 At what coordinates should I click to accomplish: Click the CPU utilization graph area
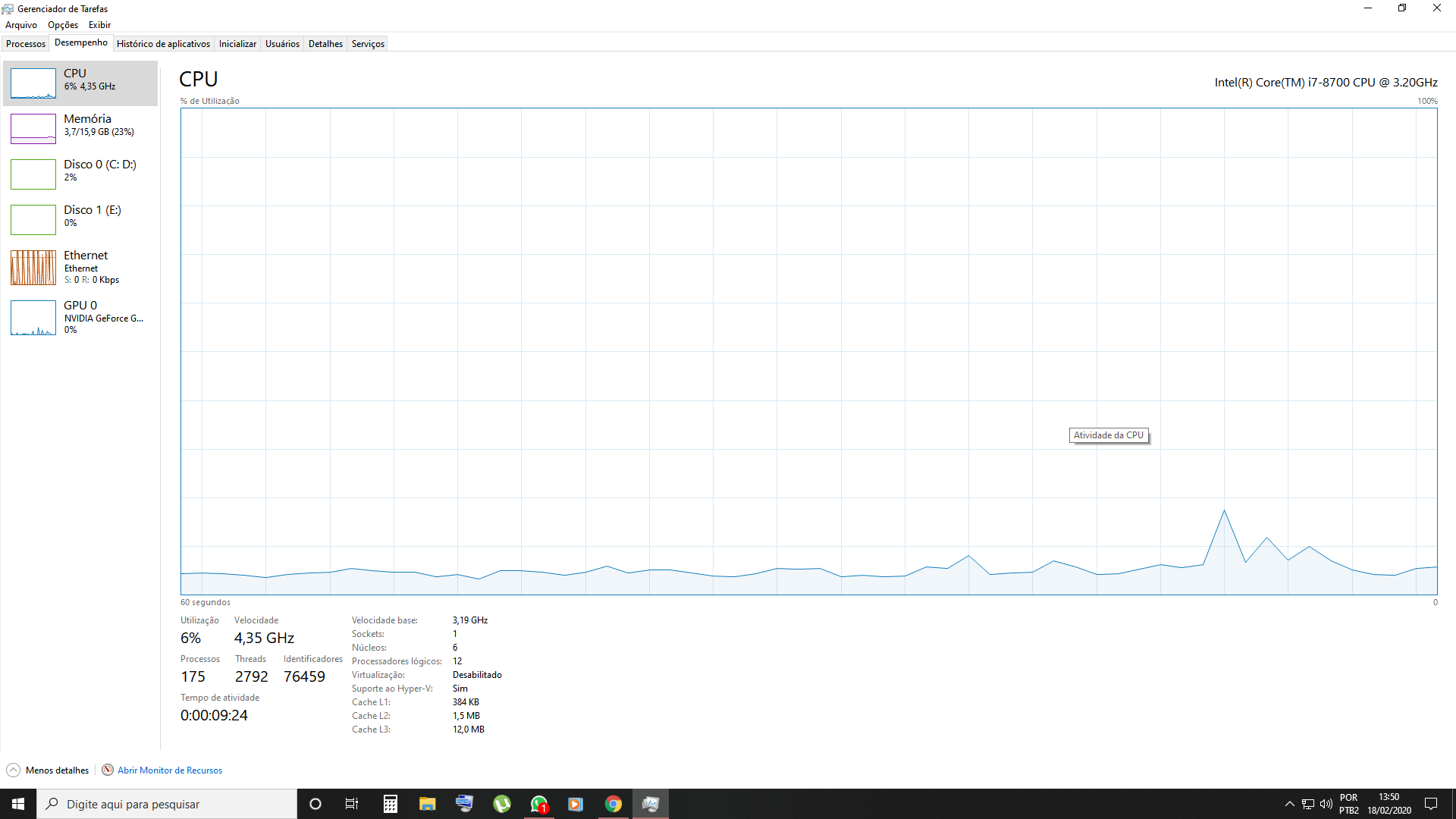tap(808, 351)
